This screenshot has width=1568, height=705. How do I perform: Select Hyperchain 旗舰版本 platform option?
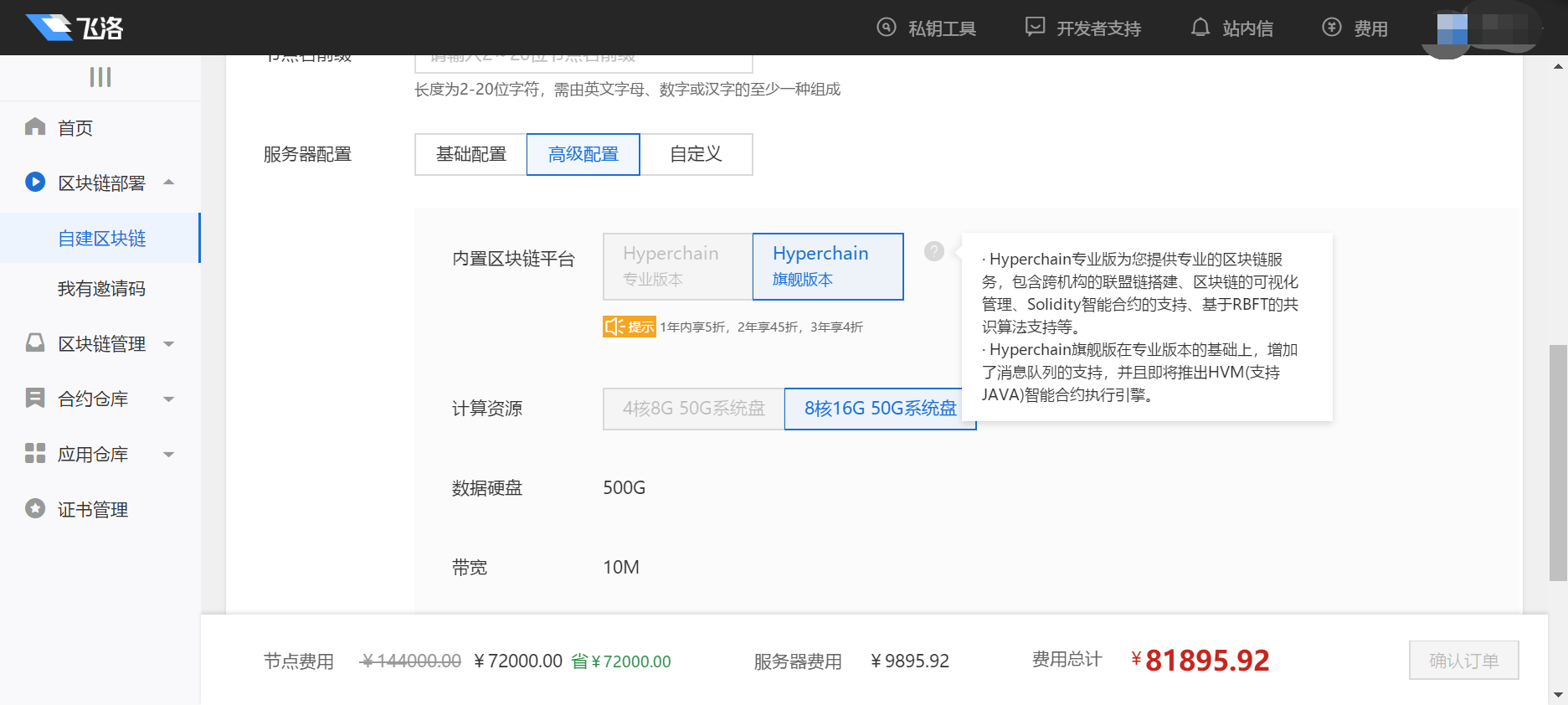tap(828, 266)
